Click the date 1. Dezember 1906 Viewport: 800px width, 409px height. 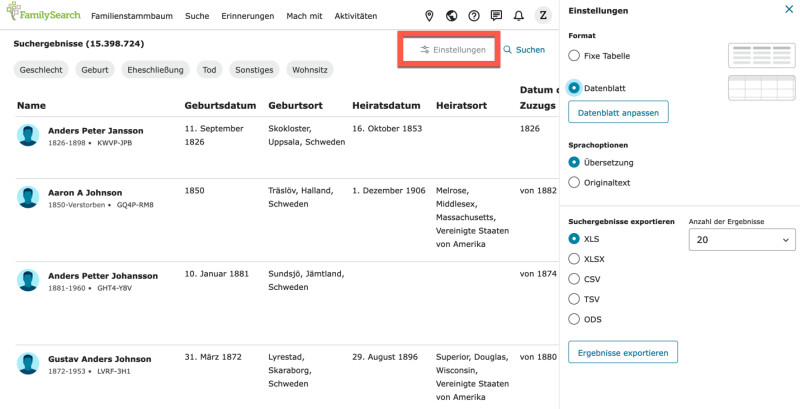point(389,191)
